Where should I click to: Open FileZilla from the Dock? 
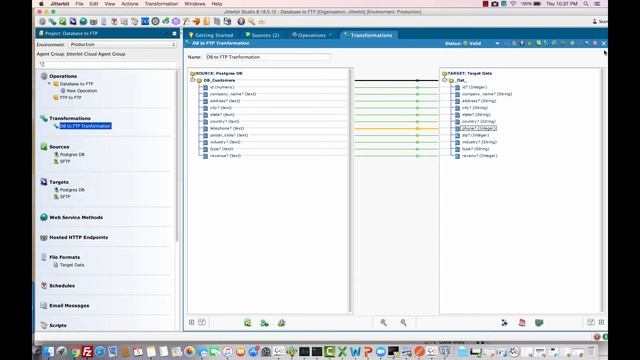point(87,351)
